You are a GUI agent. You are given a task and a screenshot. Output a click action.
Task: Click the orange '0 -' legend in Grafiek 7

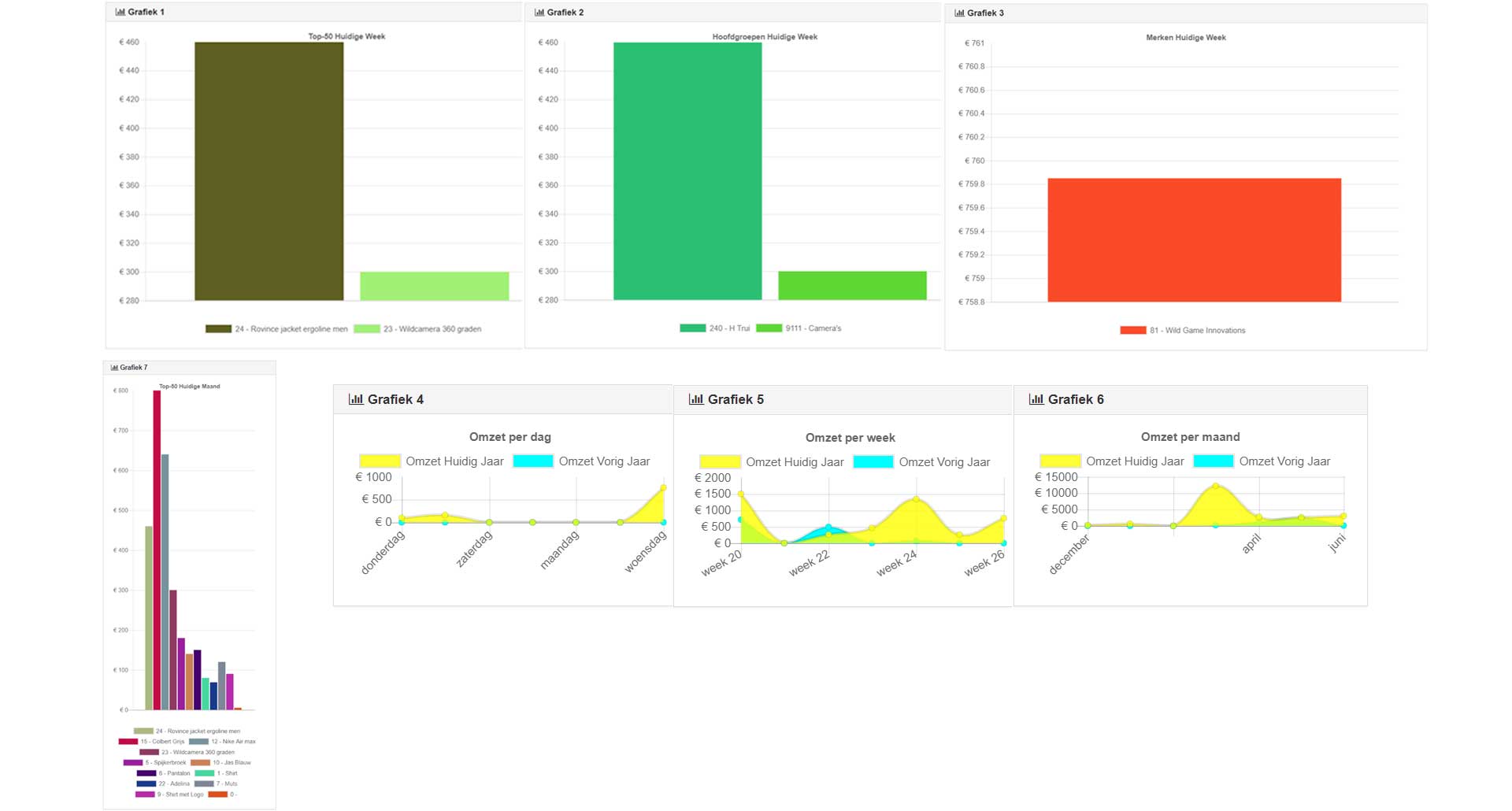(x=222, y=794)
